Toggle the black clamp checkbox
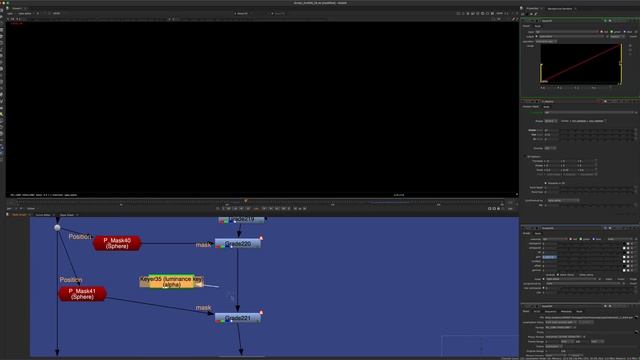The height and width of the screenshot is (360, 640). pyautogui.click(x=558, y=275)
